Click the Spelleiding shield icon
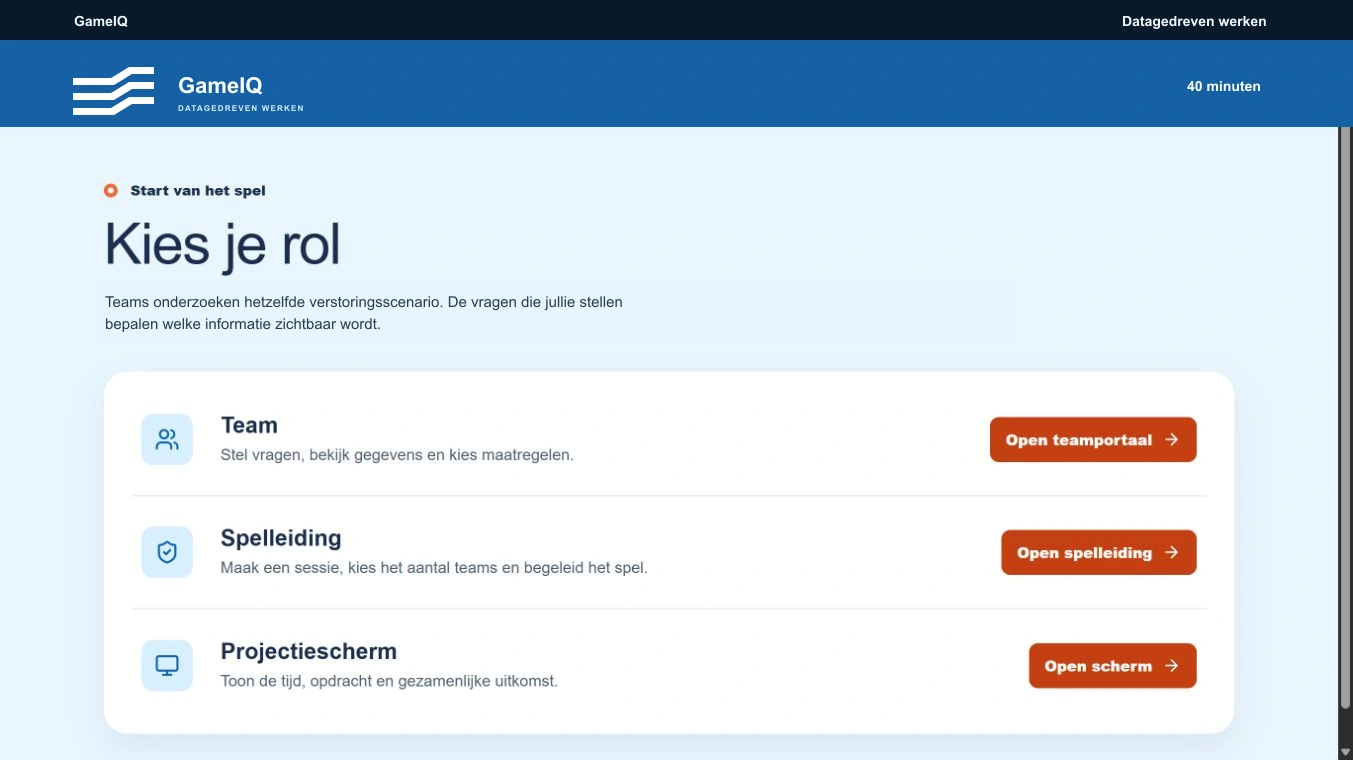This screenshot has width=1353, height=760. point(167,553)
